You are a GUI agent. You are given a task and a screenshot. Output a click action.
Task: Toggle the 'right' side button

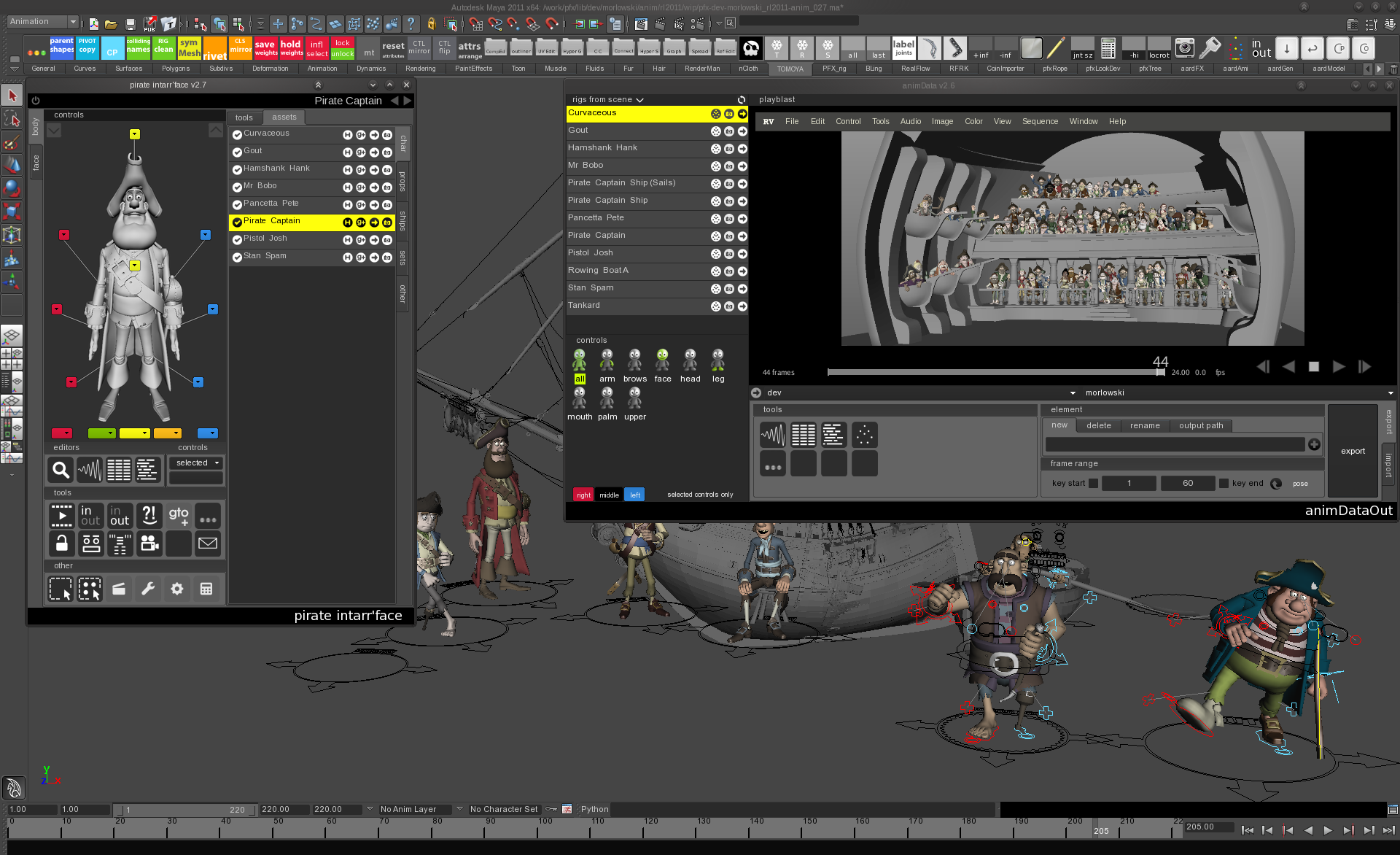tap(583, 495)
